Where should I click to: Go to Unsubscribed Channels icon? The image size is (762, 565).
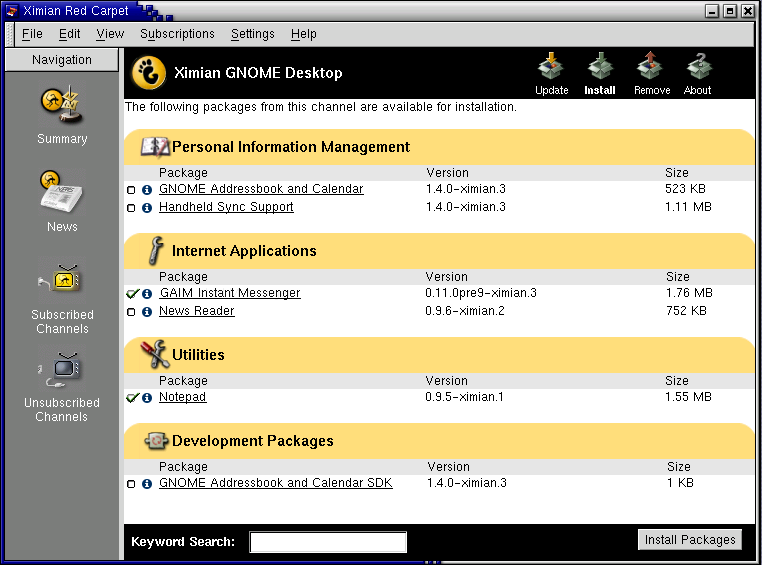pyautogui.click(x=59, y=369)
